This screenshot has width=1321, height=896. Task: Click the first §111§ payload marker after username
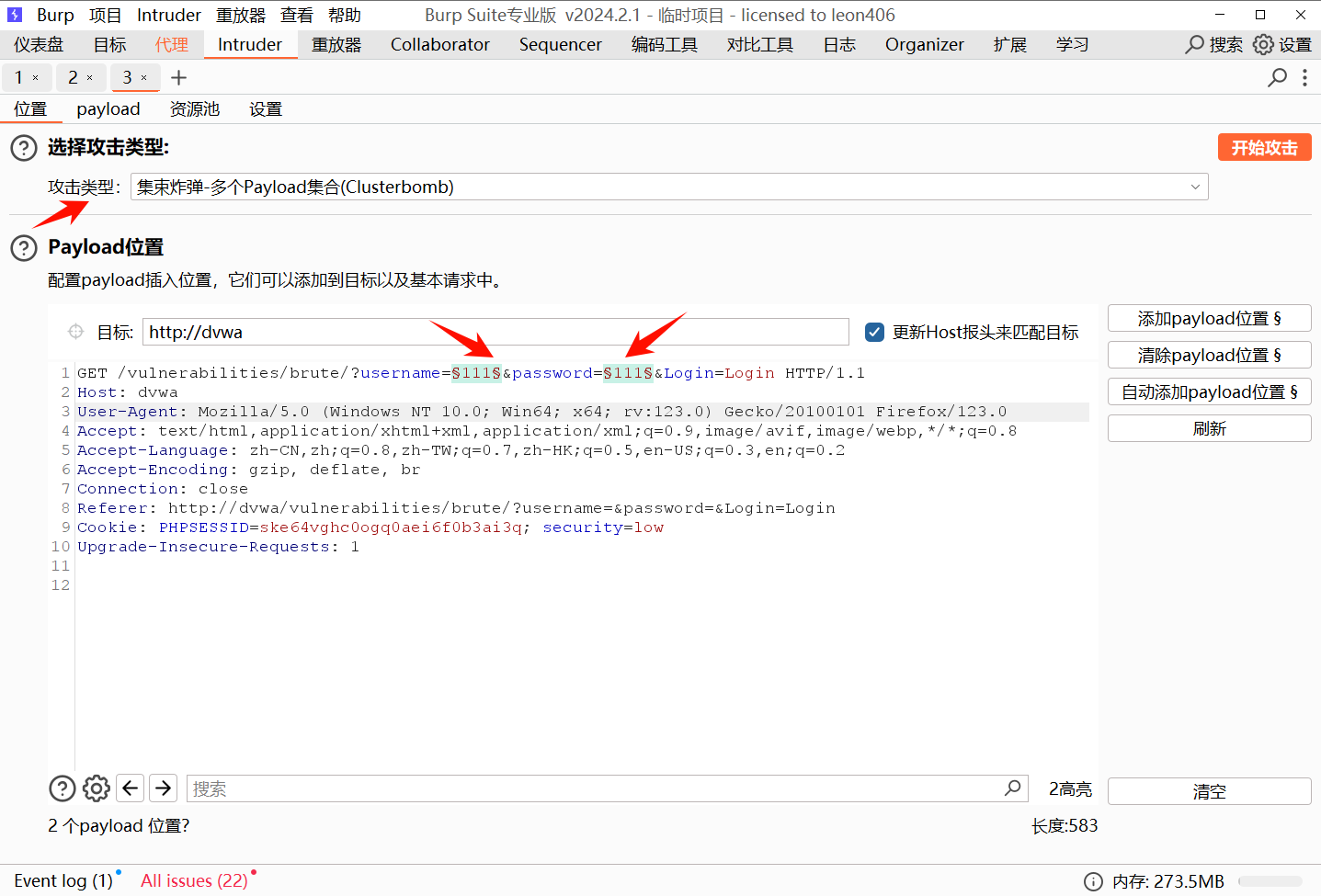(476, 372)
